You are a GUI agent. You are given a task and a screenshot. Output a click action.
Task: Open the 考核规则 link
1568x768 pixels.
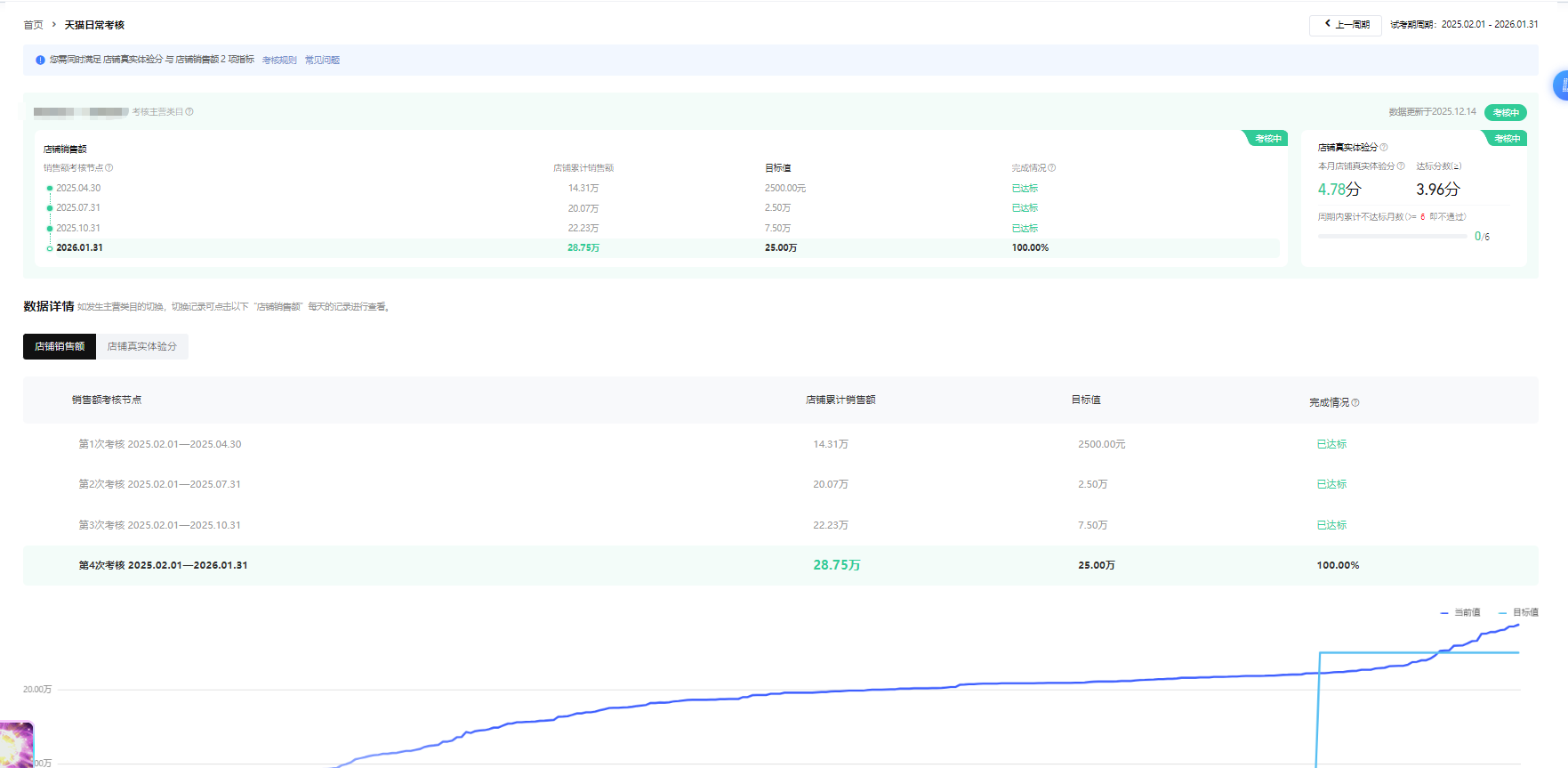tap(279, 61)
